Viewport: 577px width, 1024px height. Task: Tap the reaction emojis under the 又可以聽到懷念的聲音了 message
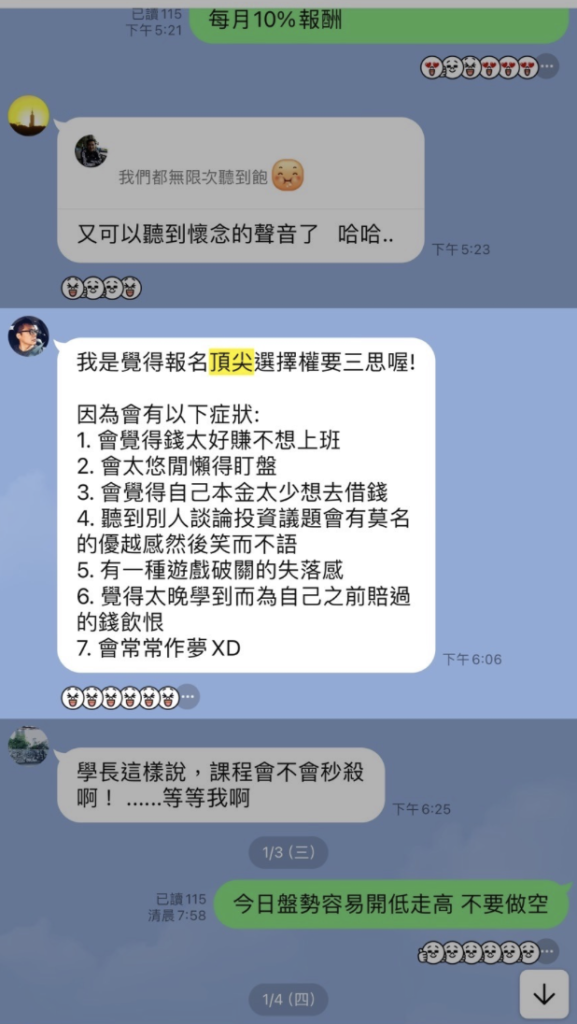pos(102,287)
